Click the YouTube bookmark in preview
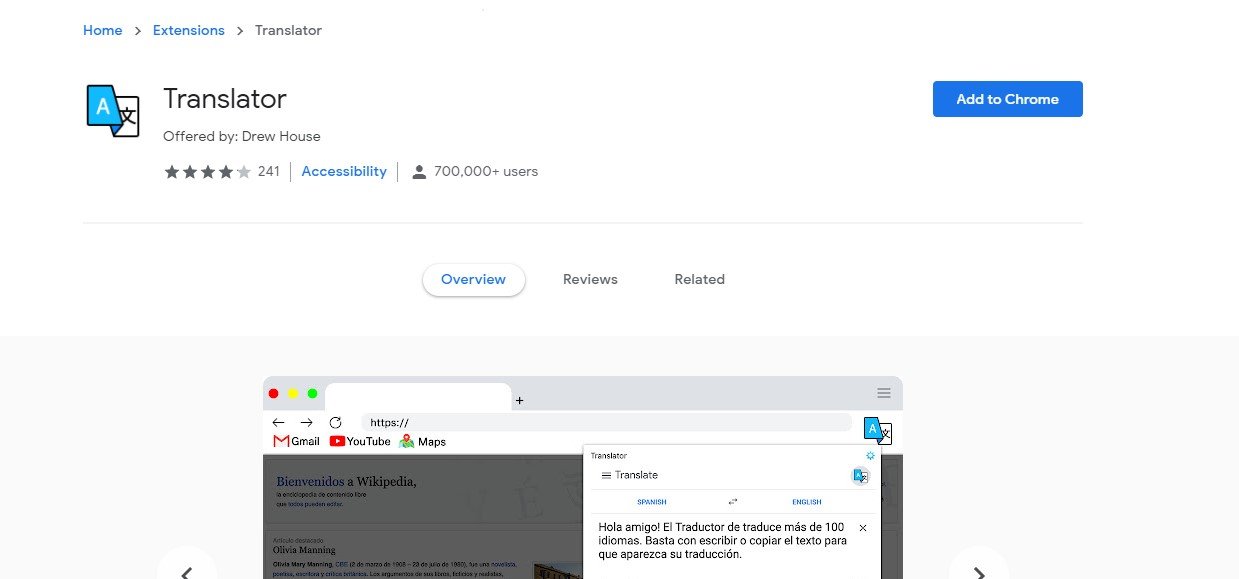 pyautogui.click(x=360, y=441)
